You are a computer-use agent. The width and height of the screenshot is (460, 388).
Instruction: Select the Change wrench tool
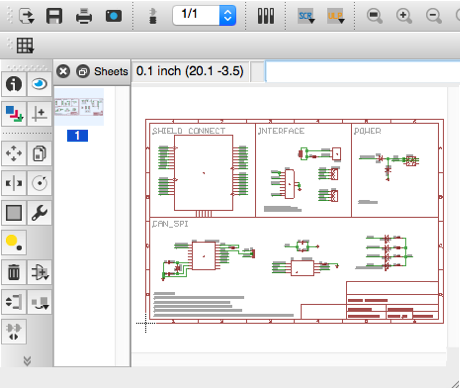(40, 213)
